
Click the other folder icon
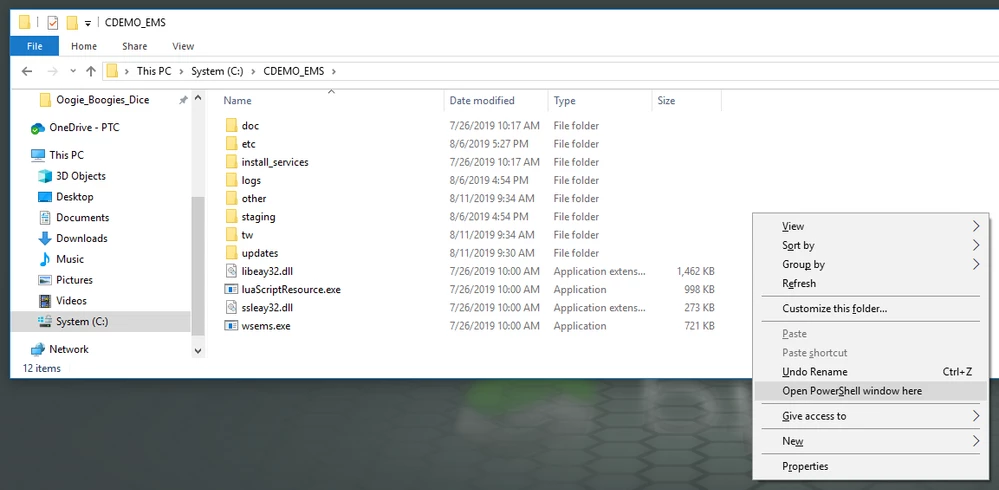[x=231, y=198]
